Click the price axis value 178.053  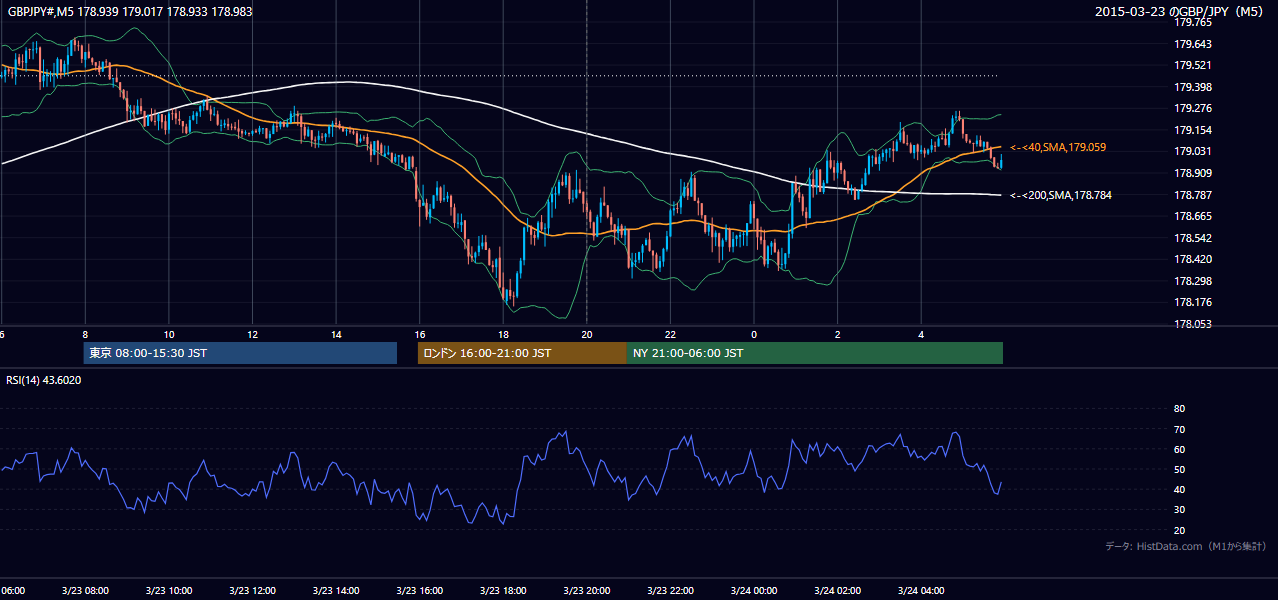1192,324
